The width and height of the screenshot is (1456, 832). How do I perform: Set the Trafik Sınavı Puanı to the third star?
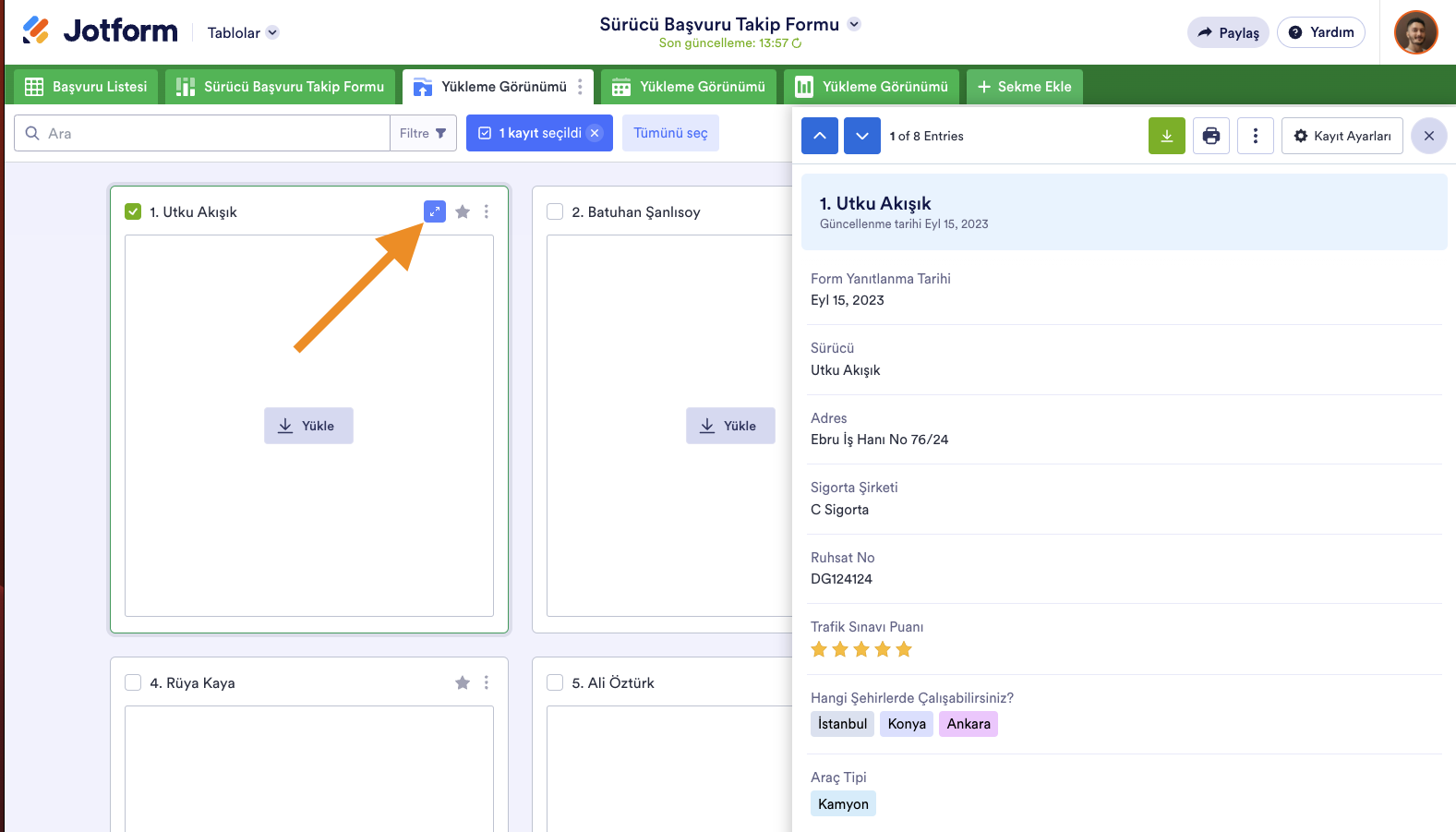click(861, 649)
